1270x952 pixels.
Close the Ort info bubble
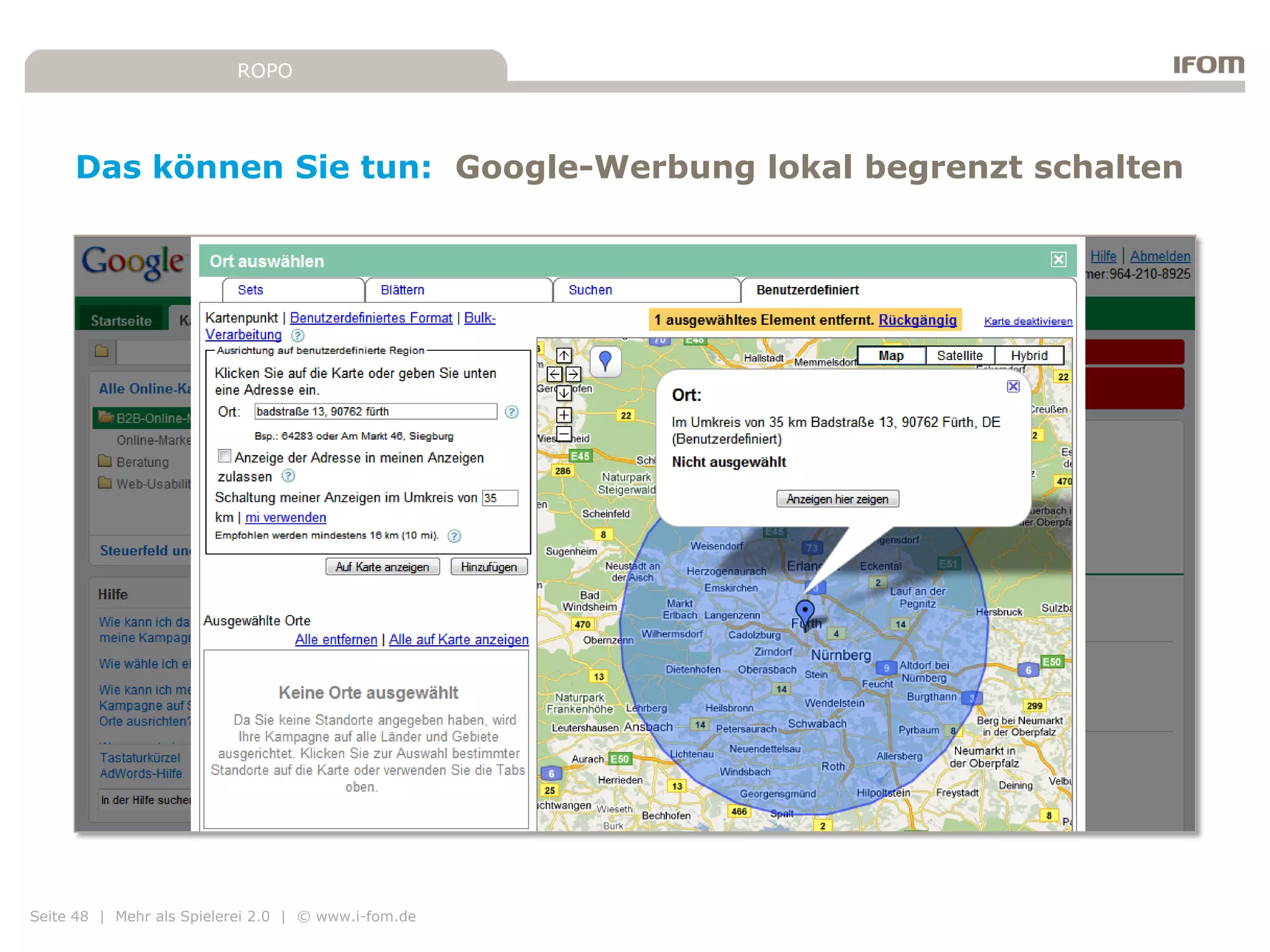coord(1013,387)
